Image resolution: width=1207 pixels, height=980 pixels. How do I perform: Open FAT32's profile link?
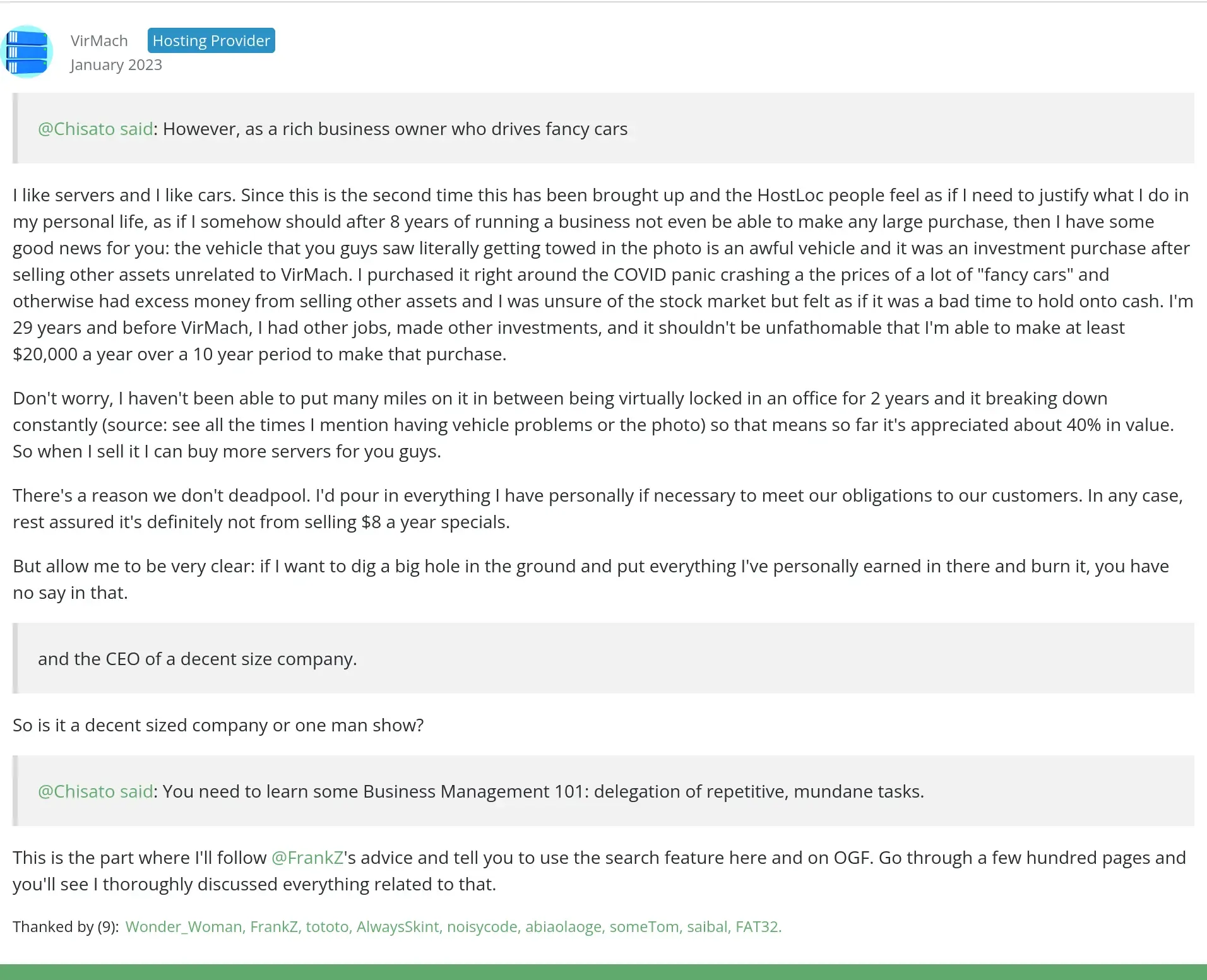point(757,926)
